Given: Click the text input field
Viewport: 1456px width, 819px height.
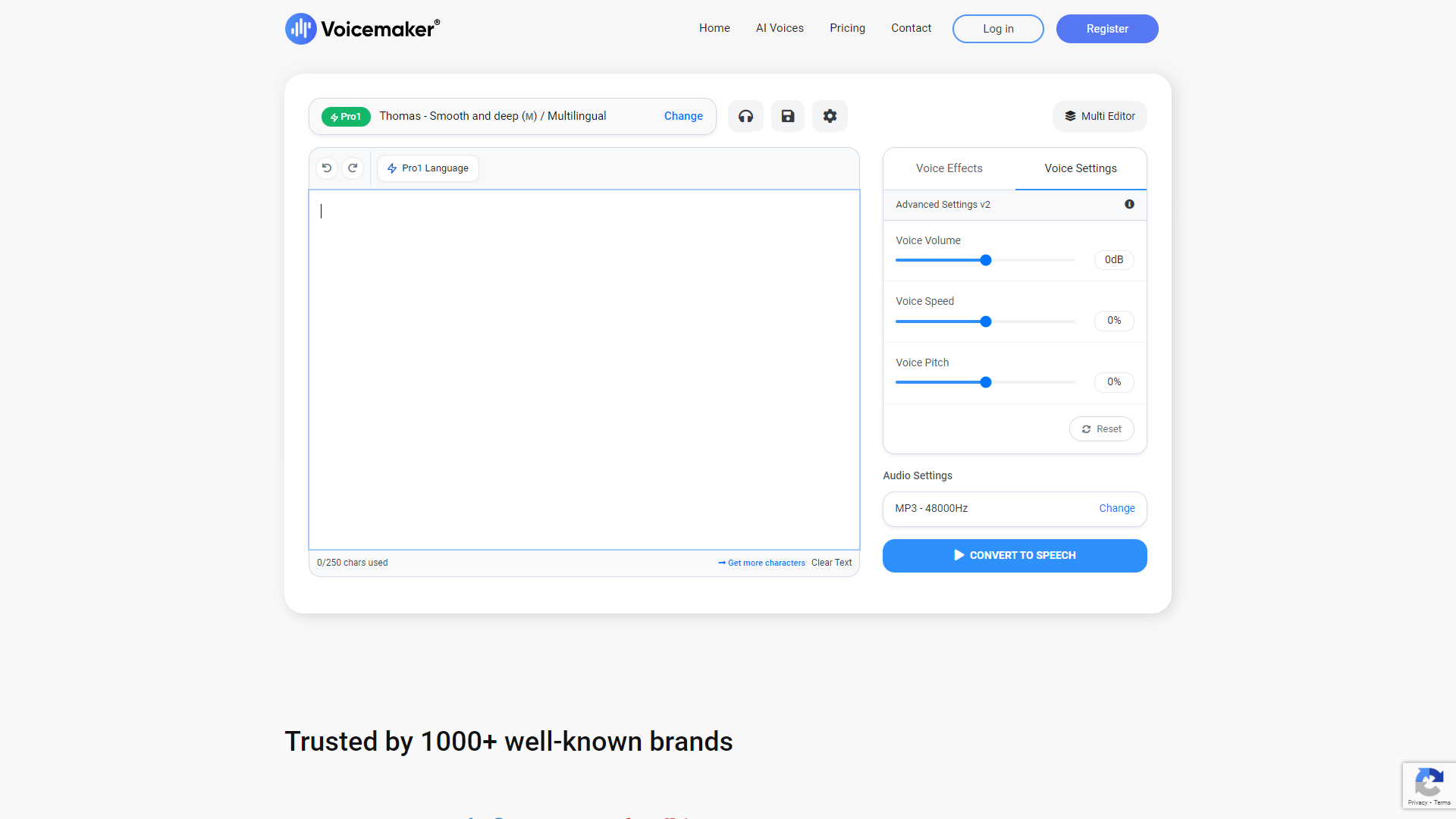Looking at the screenshot, I should 584,369.
